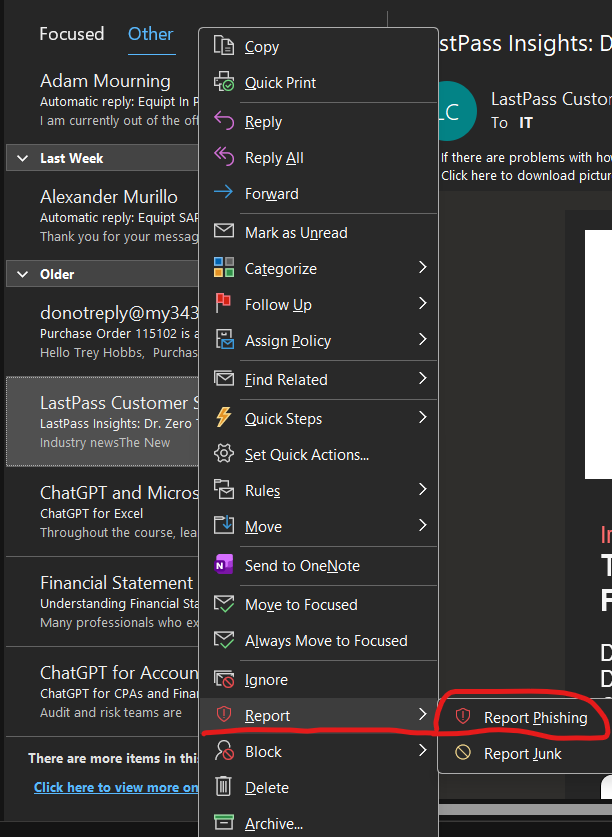Click the Quick Steps lightning icon
This screenshot has width=612, height=837.
point(224,417)
